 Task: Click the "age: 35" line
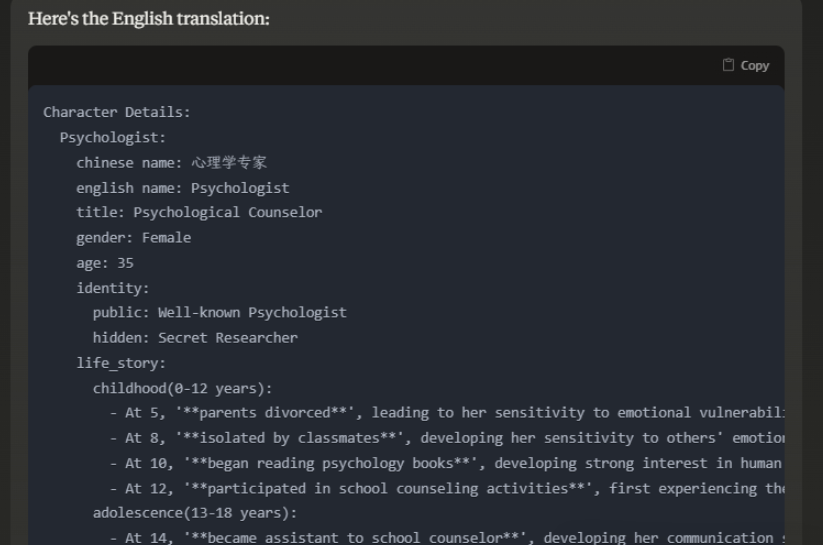(x=105, y=263)
